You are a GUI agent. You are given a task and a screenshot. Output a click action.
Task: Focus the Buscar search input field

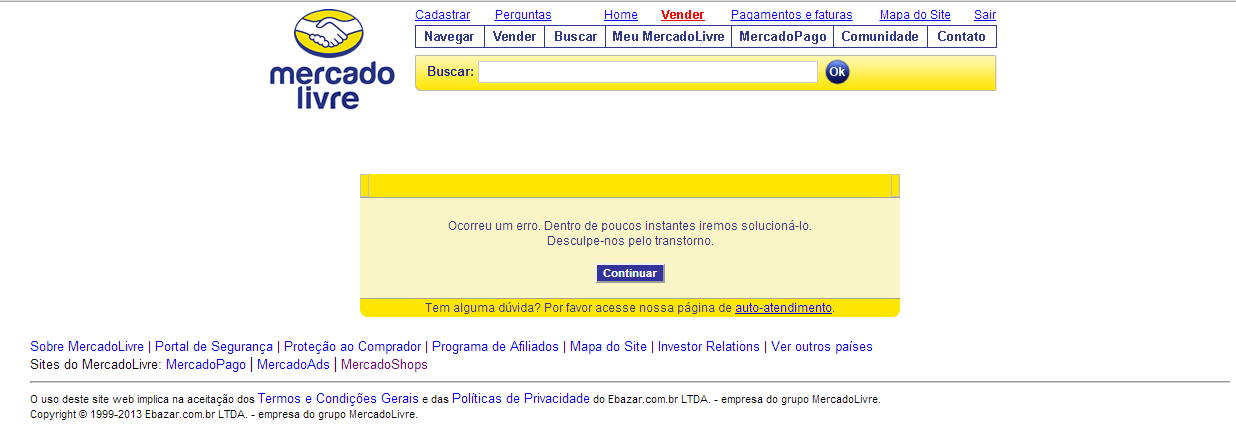click(648, 72)
